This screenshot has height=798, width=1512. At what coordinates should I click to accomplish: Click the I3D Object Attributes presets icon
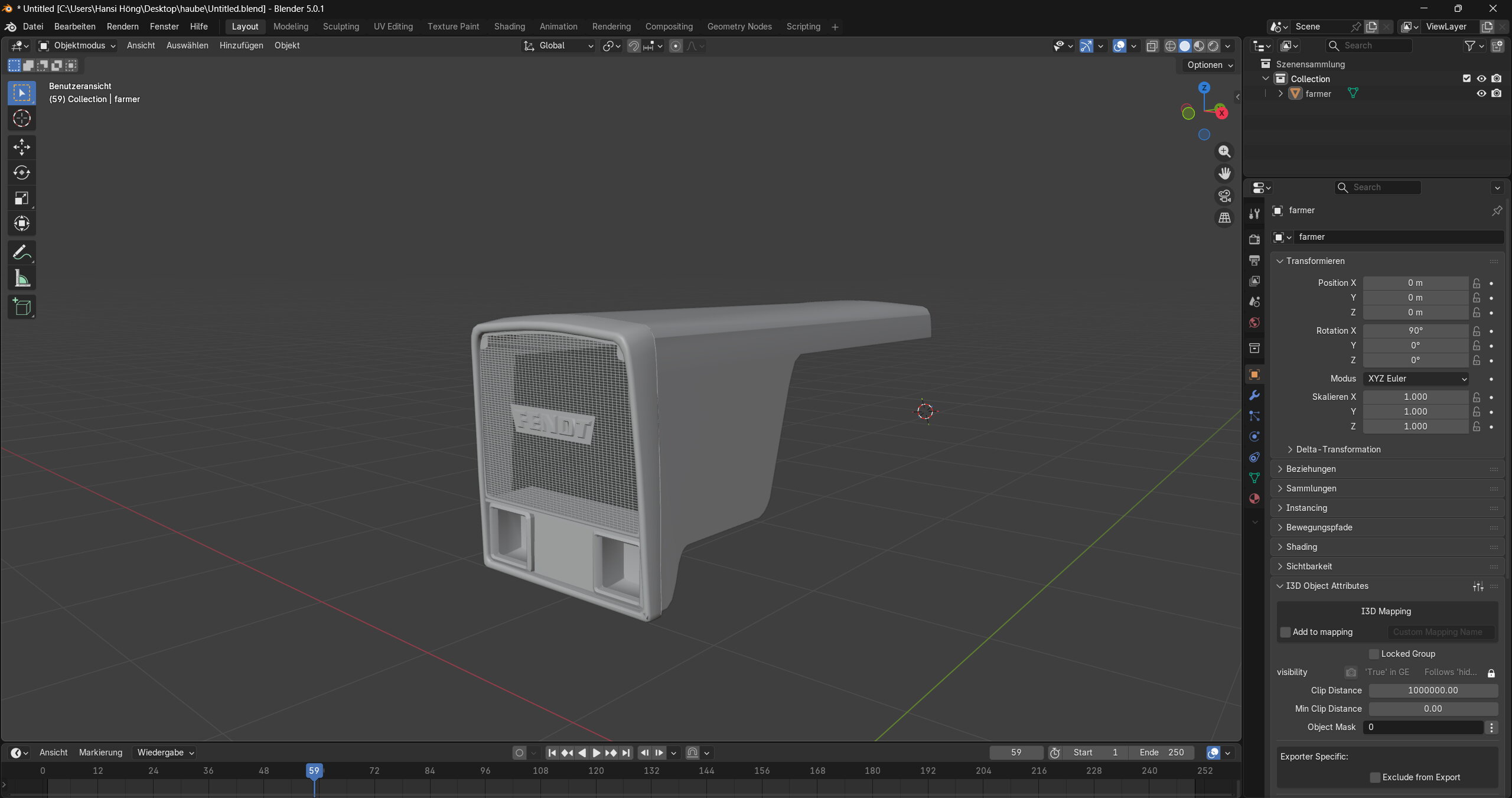point(1478,586)
